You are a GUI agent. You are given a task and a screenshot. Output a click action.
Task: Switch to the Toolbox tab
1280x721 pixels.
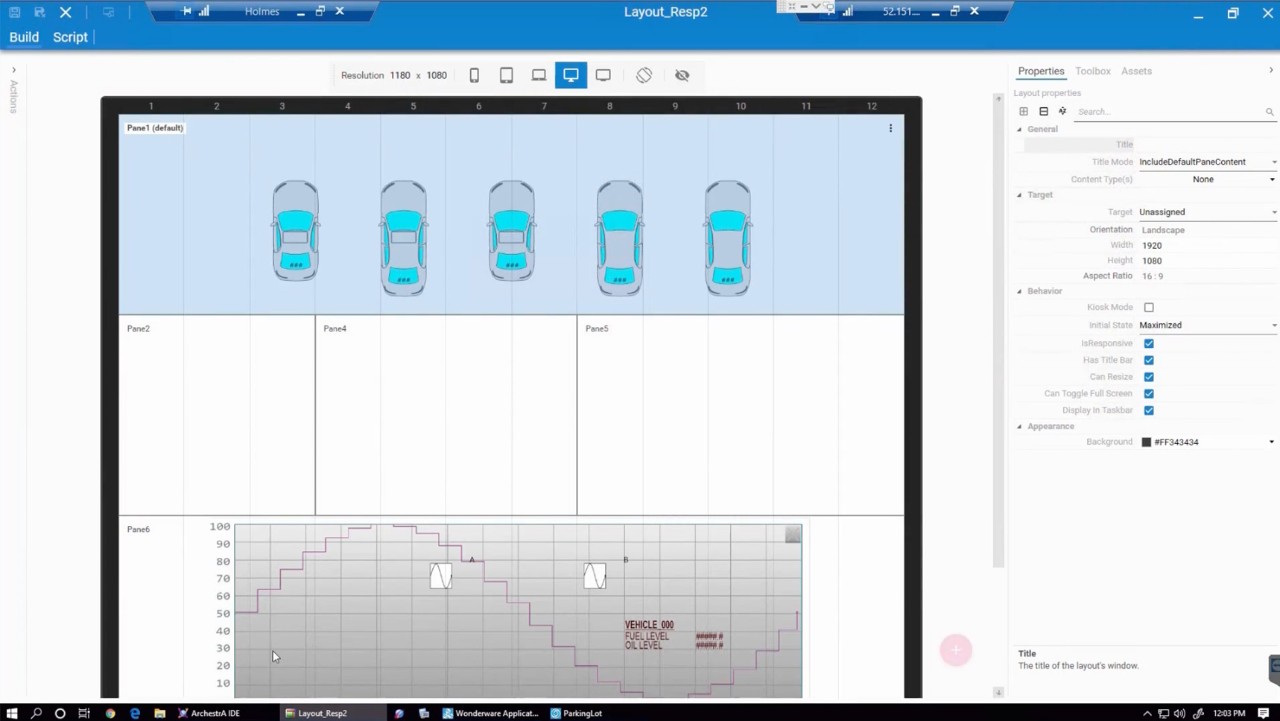[x=1092, y=71]
